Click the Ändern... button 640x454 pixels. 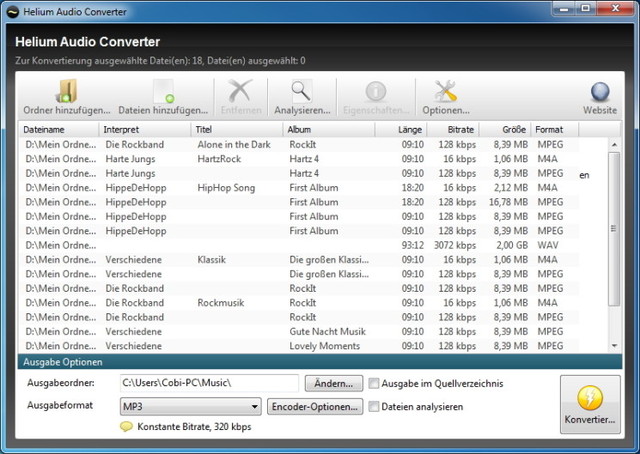coord(334,384)
